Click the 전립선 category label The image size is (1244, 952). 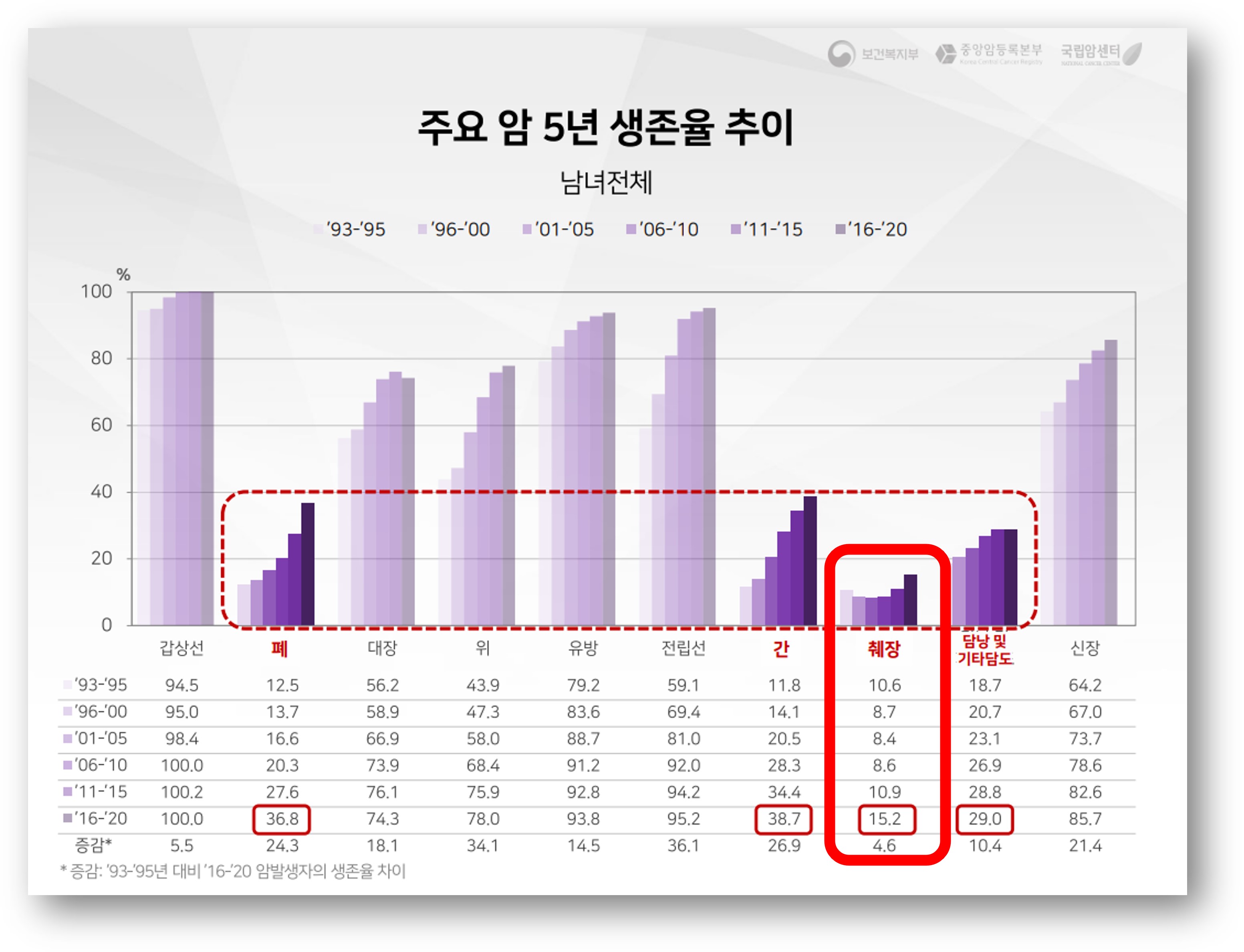(x=683, y=648)
